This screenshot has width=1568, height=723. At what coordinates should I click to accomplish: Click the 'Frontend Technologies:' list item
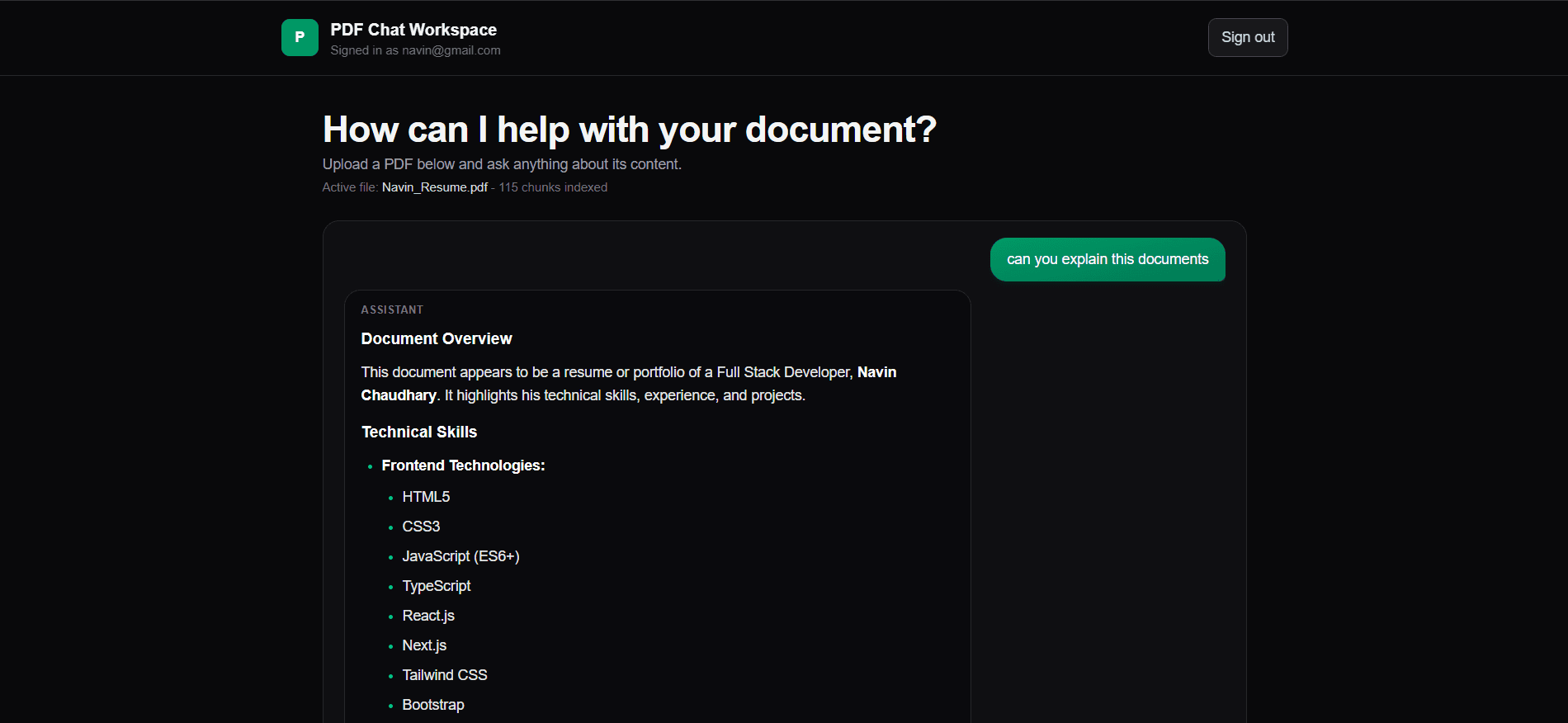pyautogui.click(x=463, y=465)
